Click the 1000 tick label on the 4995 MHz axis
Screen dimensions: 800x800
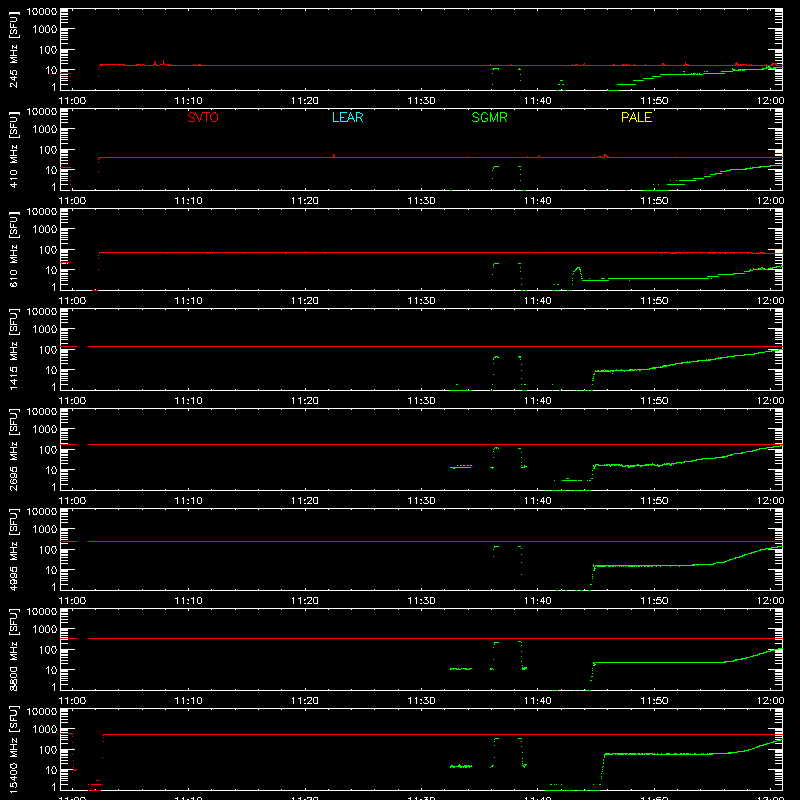coord(45,530)
